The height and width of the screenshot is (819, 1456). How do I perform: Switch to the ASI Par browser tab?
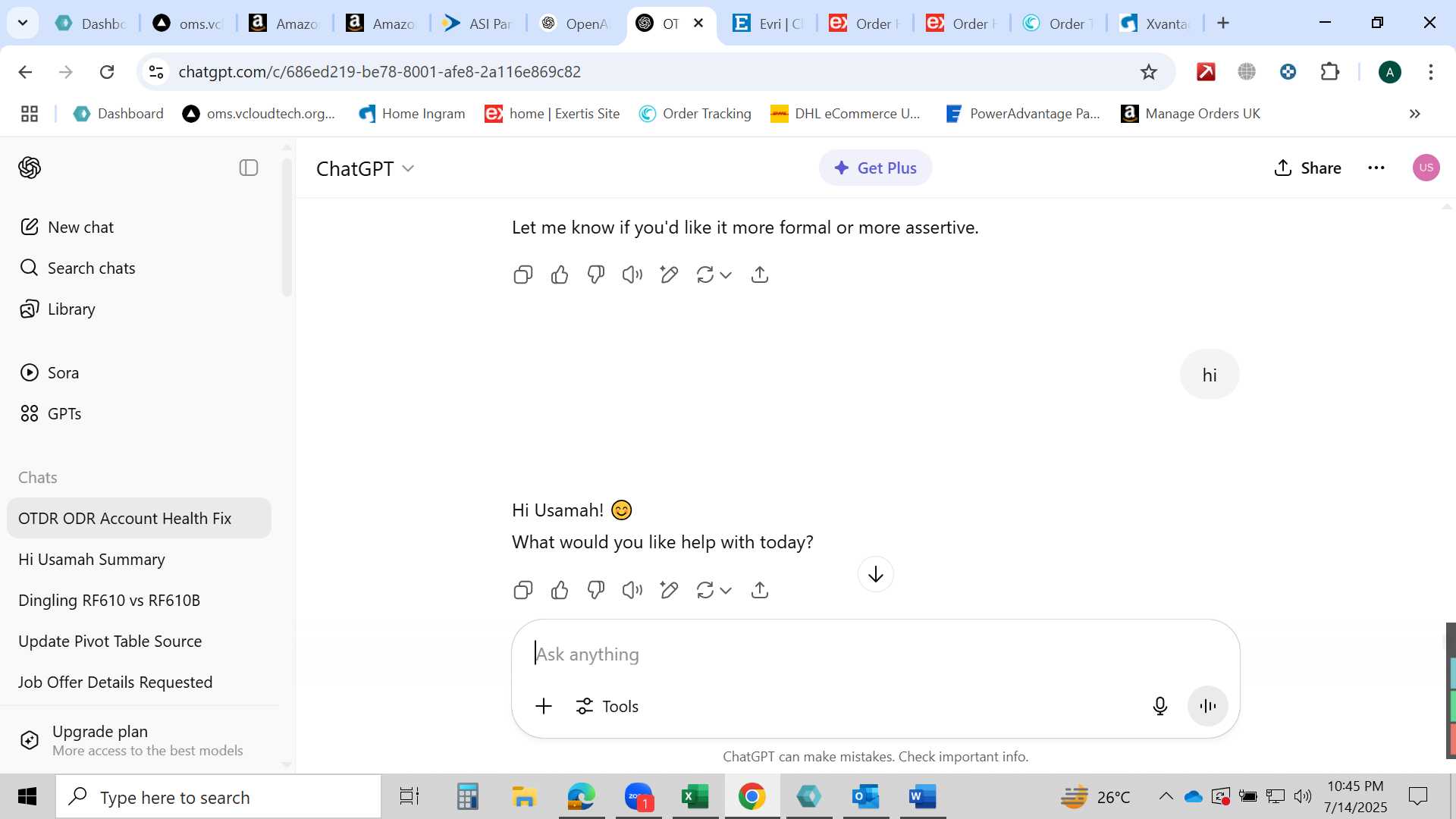pos(479,24)
